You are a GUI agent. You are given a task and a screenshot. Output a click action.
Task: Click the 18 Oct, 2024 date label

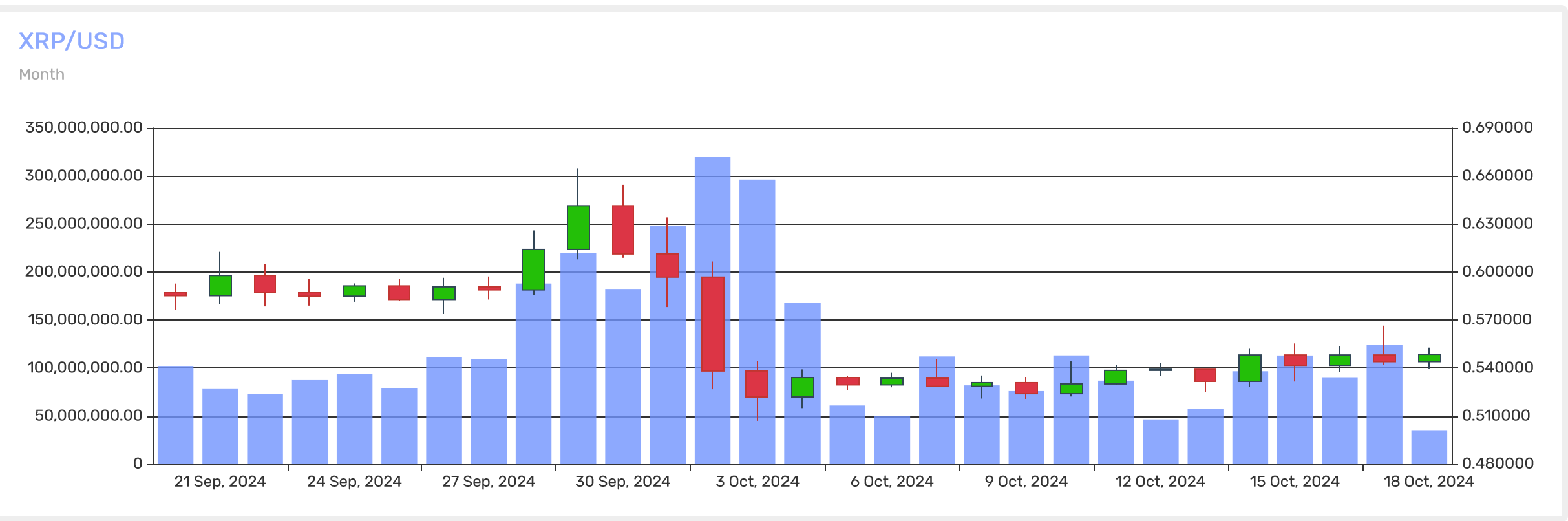click(x=1429, y=482)
